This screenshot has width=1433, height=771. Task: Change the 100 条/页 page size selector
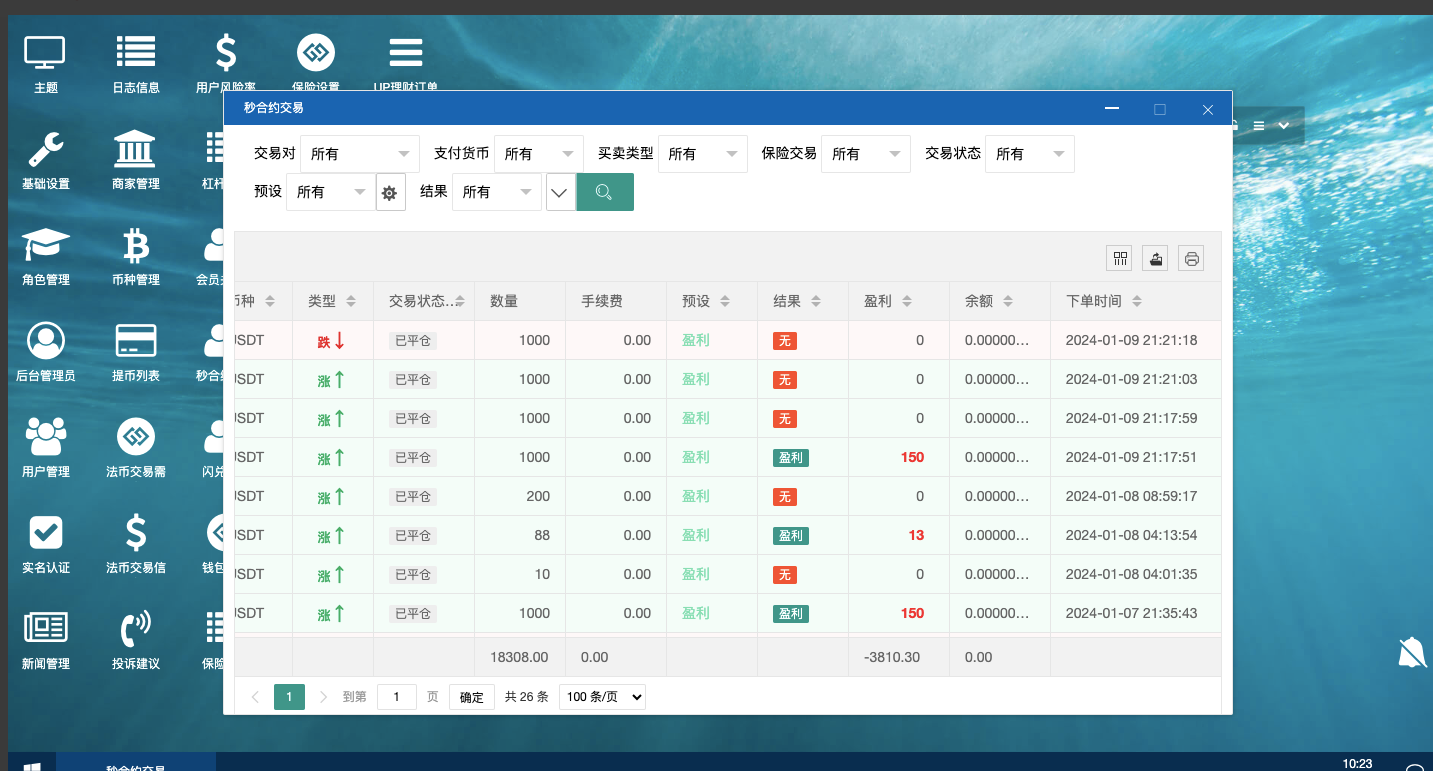coord(601,697)
